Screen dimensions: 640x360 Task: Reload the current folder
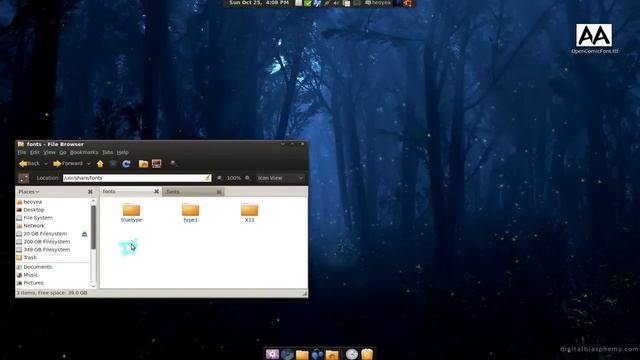126,164
